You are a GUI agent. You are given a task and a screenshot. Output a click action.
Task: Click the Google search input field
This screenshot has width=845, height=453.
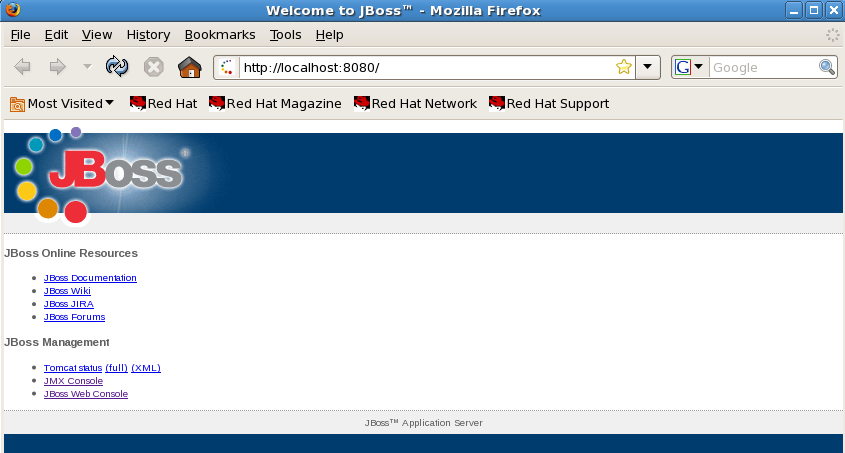[x=763, y=67]
